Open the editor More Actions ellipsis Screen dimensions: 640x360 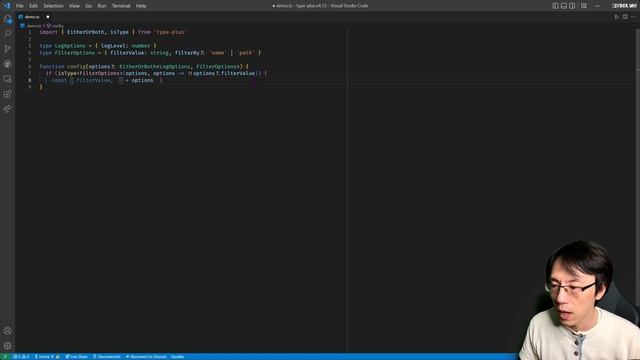(633, 17)
